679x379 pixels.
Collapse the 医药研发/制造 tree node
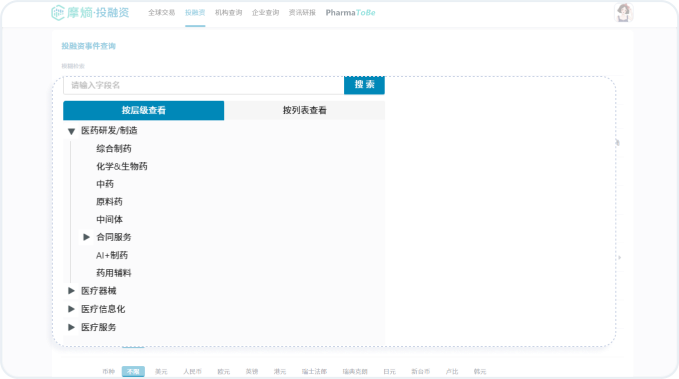pyautogui.click(x=71, y=131)
